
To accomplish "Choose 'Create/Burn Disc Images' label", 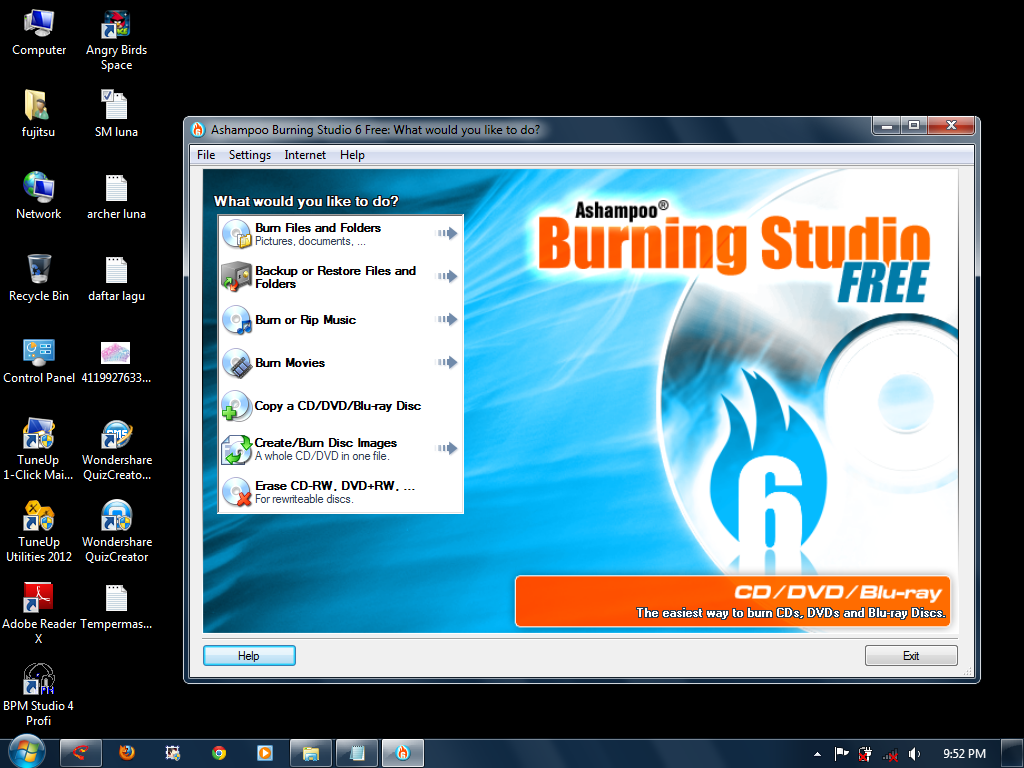I will [326, 443].
